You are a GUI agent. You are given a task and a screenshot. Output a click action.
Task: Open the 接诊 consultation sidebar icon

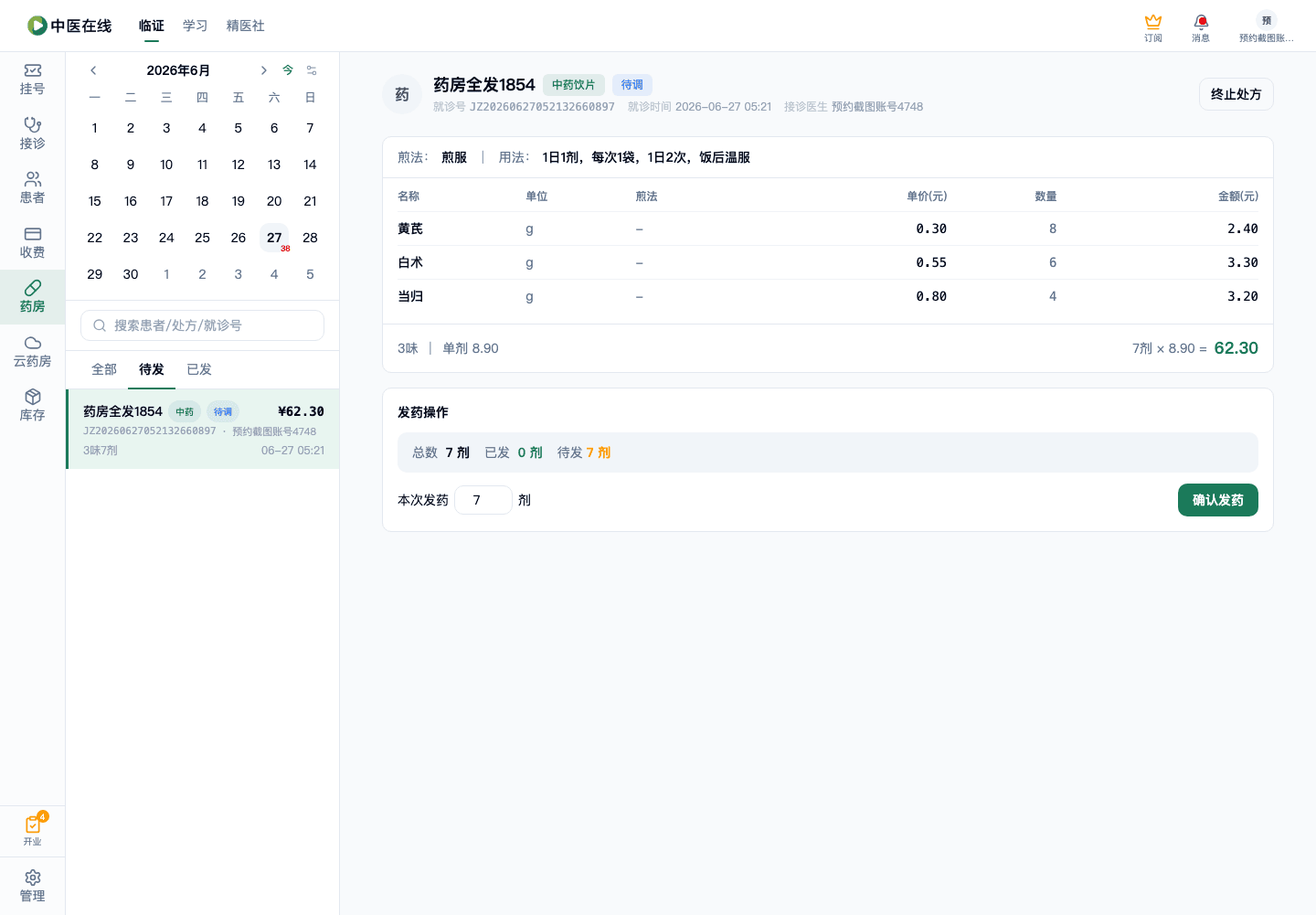point(32,133)
